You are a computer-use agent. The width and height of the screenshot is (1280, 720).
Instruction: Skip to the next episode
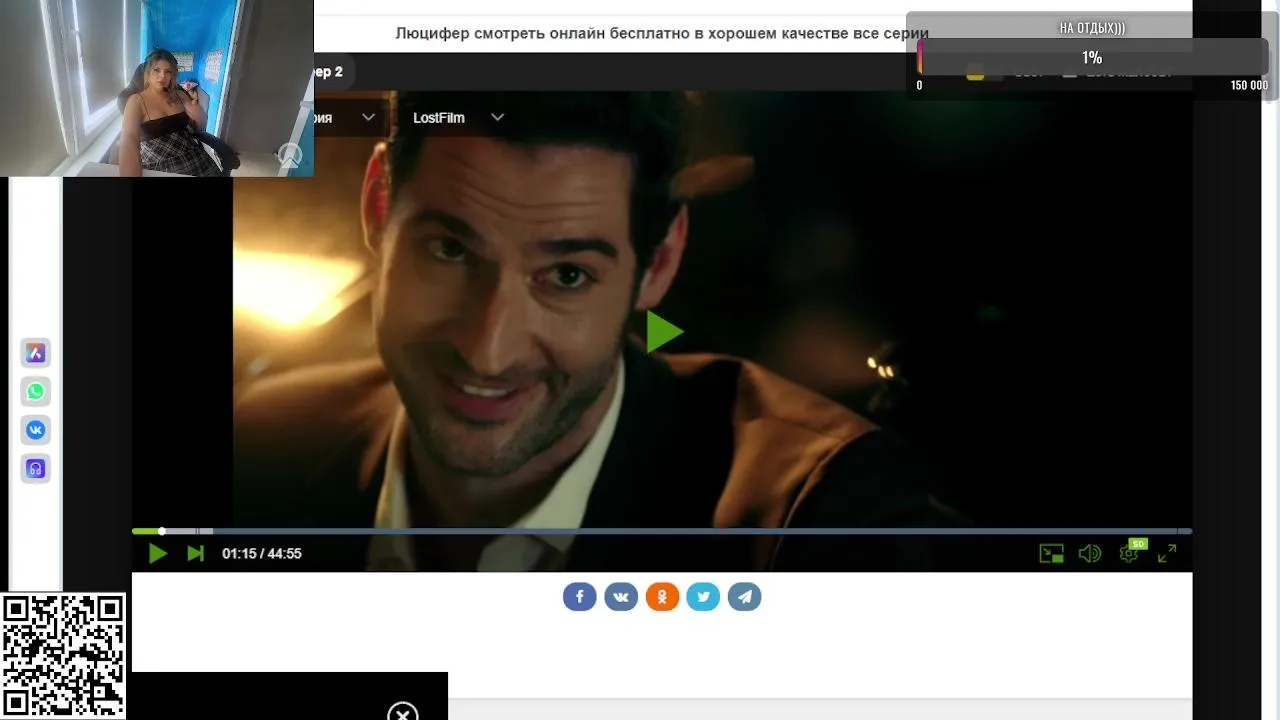click(x=195, y=553)
